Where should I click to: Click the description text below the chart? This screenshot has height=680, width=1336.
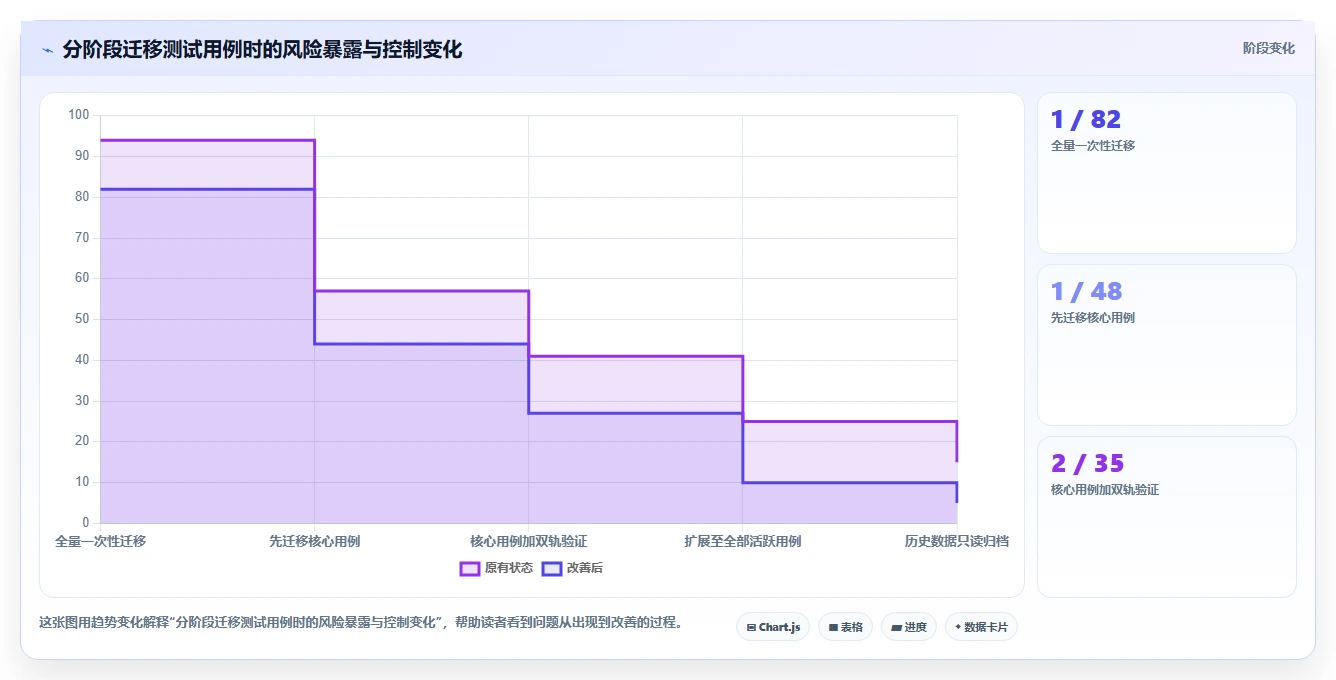(363, 622)
